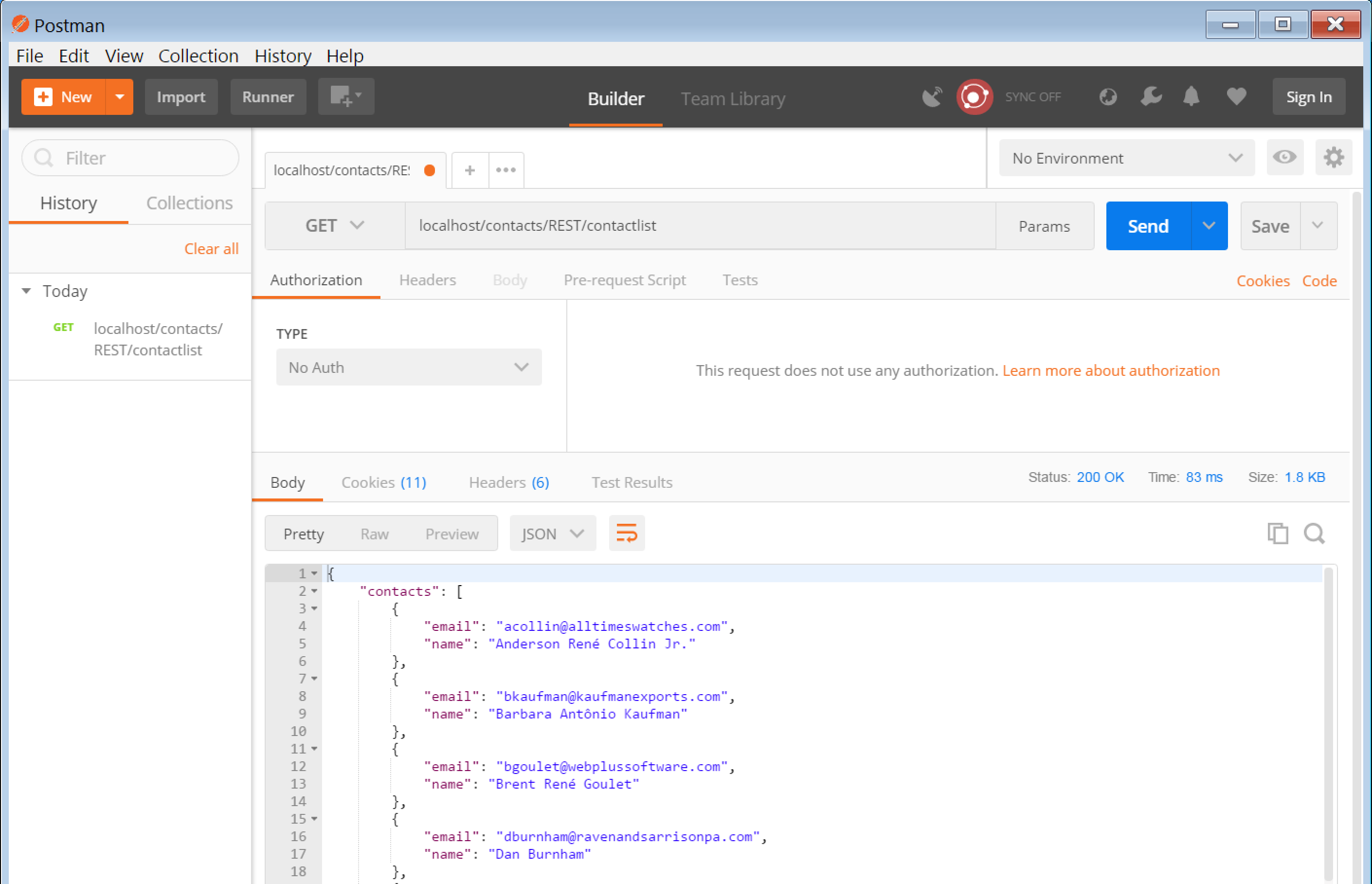The height and width of the screenshot is (884, 1372).
Task: Select the Tests tab
Action: (740, 280)
